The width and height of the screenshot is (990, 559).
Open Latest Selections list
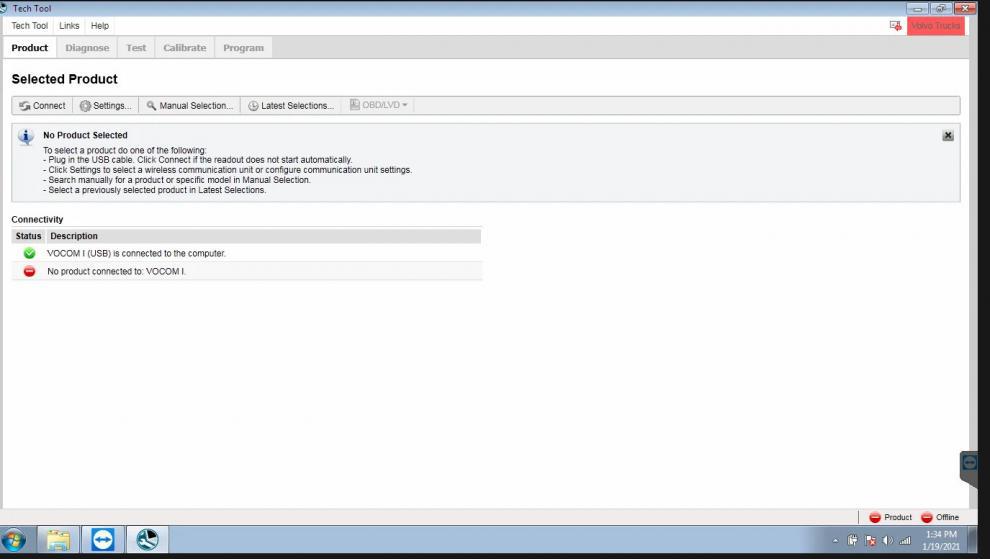coord(290,105)
